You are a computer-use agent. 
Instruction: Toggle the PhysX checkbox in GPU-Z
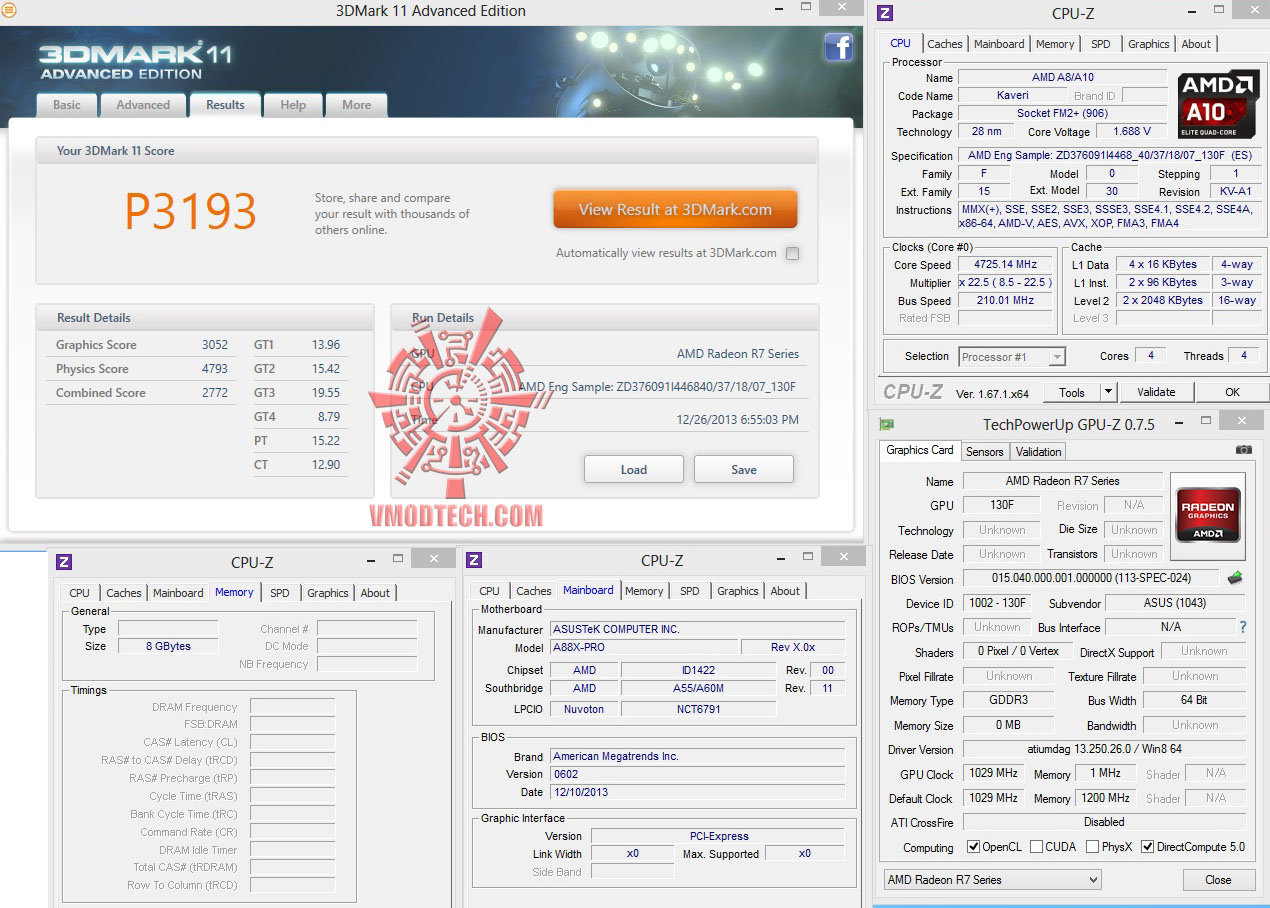click(1092, 847)
